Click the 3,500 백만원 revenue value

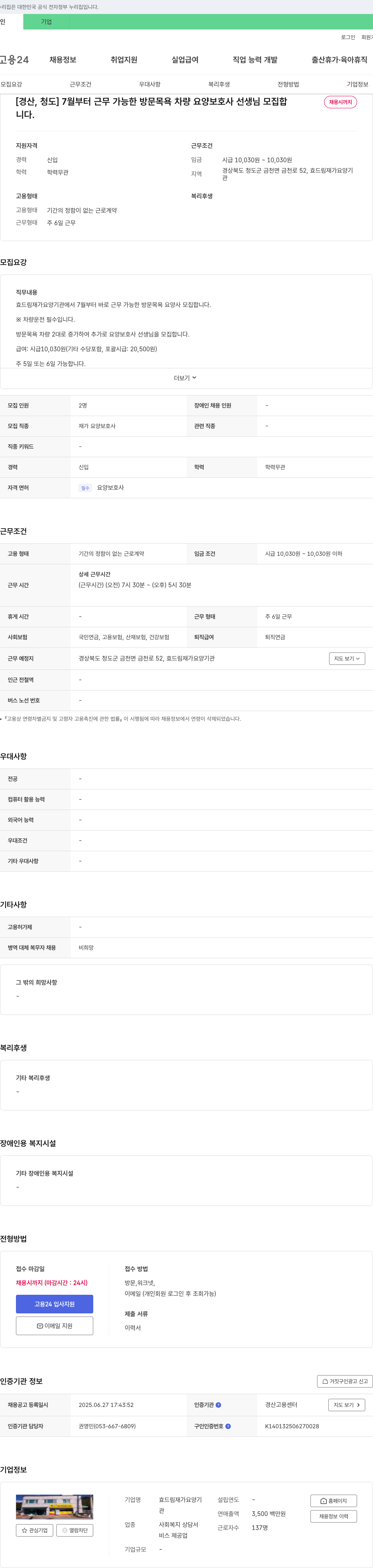click(269, 1514)
